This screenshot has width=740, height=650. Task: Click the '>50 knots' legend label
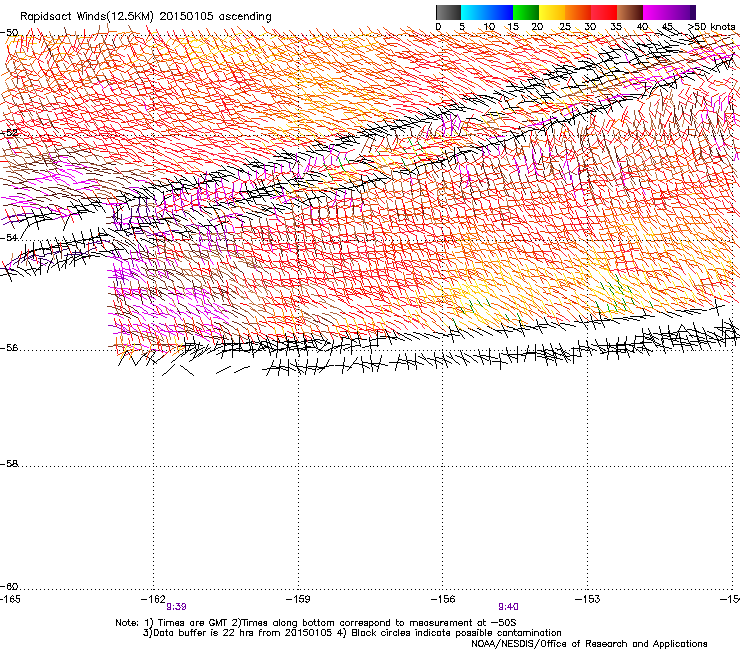pos(712,27)
